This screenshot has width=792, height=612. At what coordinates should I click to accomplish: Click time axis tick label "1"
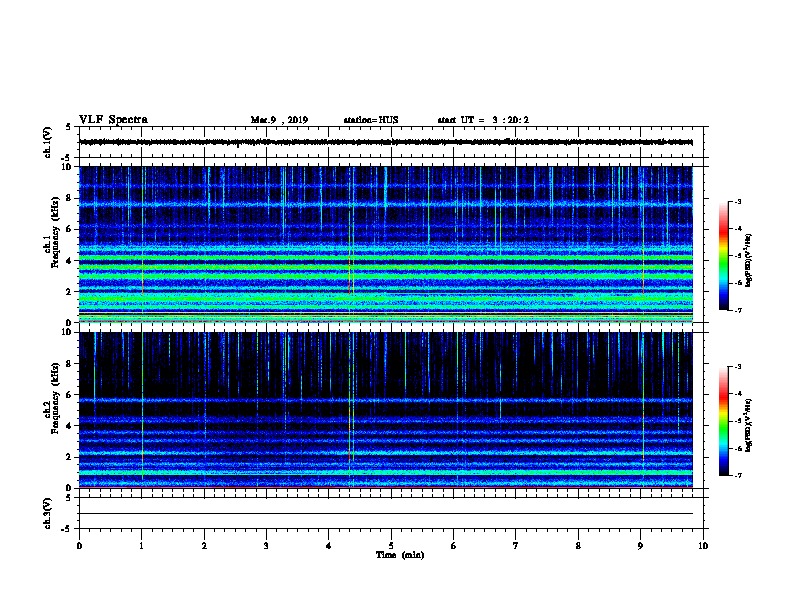click(142, 546)
